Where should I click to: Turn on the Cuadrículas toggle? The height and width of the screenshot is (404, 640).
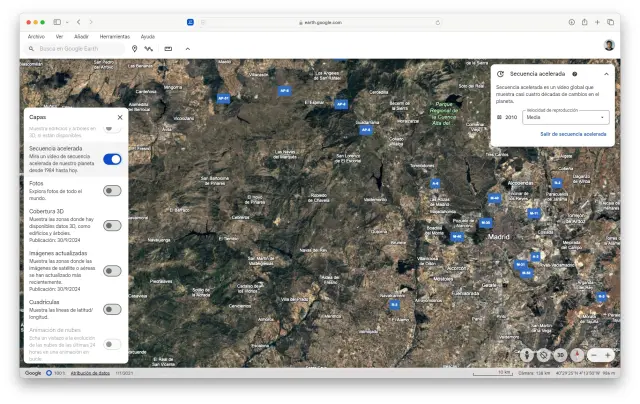pos(112,309)
